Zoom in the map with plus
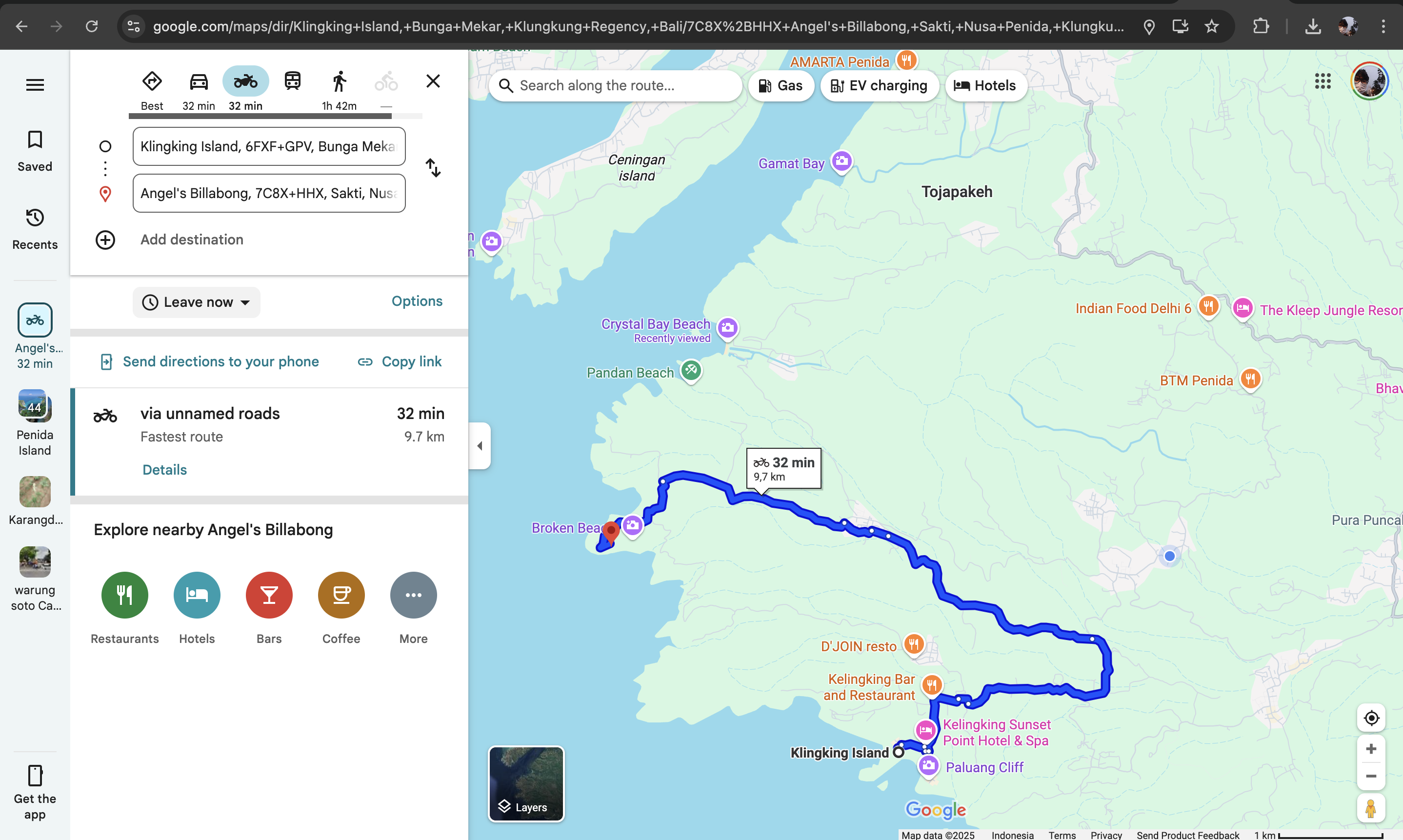The width and height of the screenshot is (1403, 840). [1370, 749]
